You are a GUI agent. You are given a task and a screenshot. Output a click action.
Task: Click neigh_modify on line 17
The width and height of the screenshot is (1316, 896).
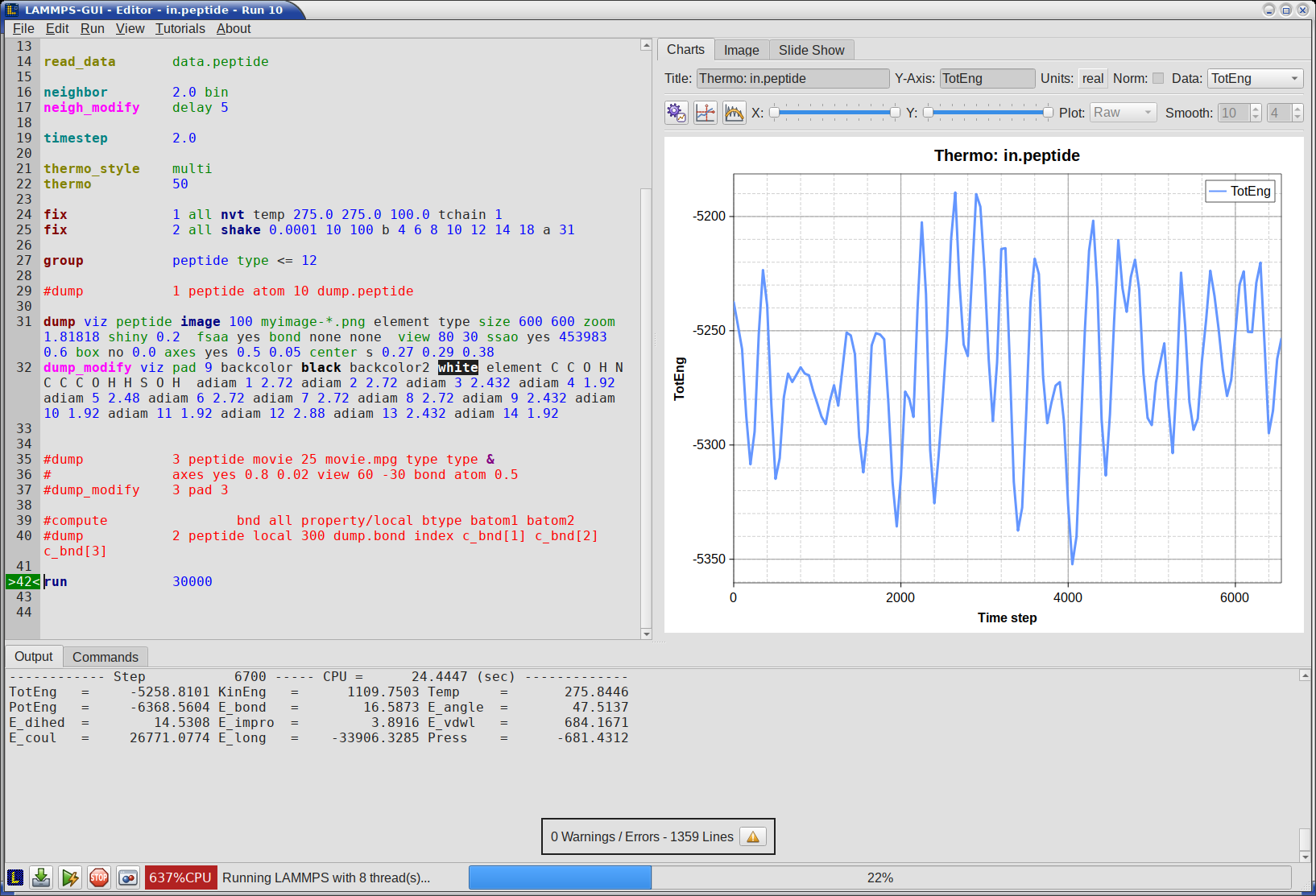(92, 107)
